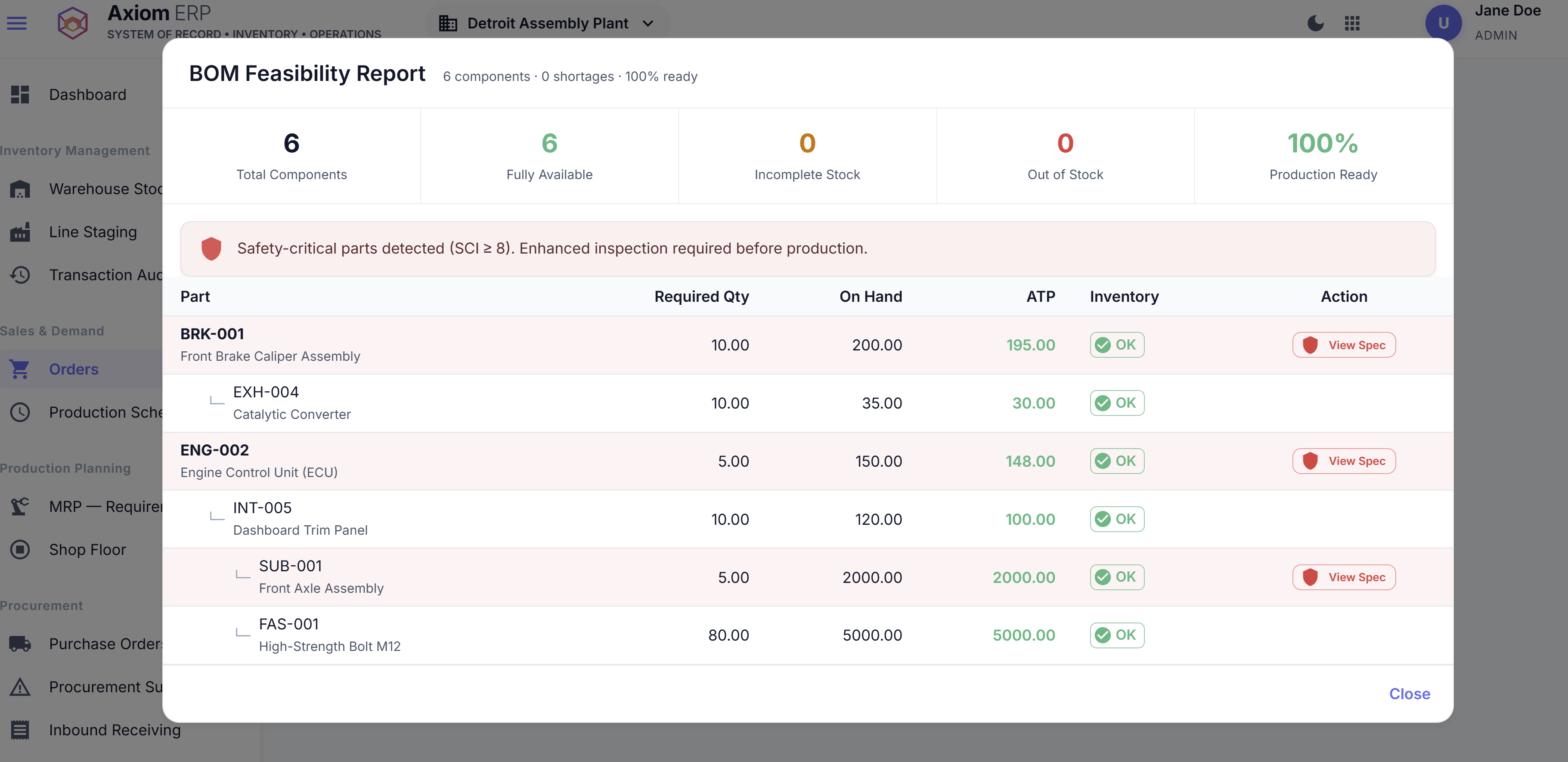
Task: View Spec for SUB-001 Front Axle
Action: (1344, 577)
